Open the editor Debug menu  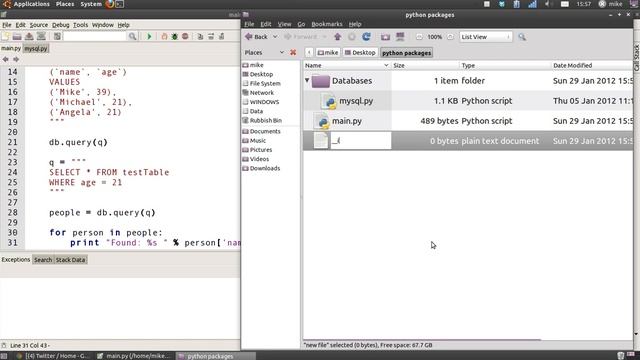60,25
